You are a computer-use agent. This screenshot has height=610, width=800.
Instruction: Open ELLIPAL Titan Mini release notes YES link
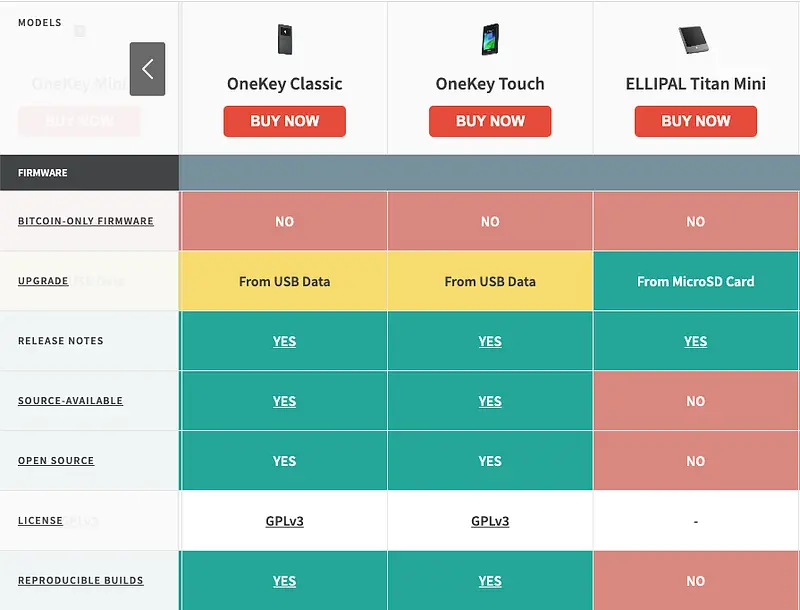(x=695, y=341)
